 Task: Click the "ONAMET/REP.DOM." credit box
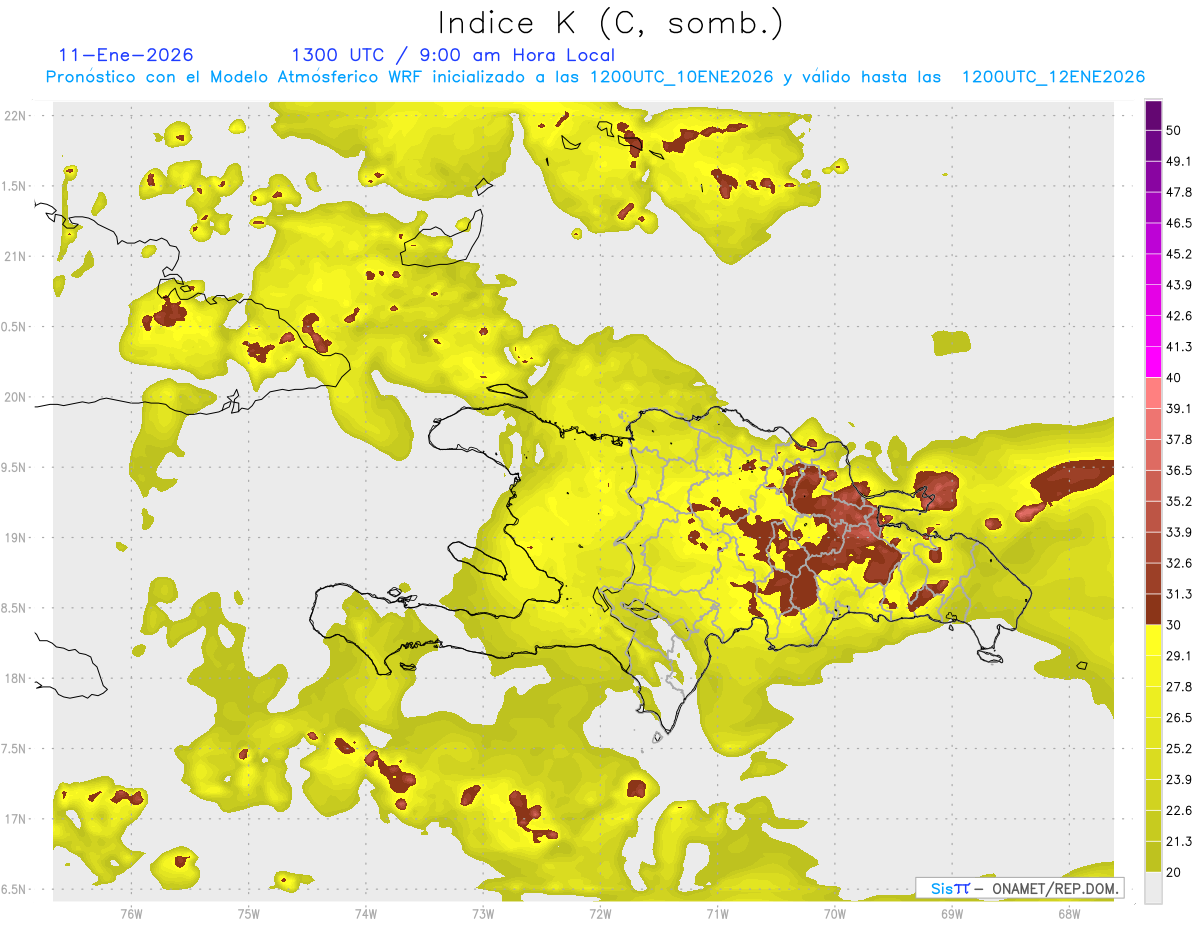coord(1019,888)
